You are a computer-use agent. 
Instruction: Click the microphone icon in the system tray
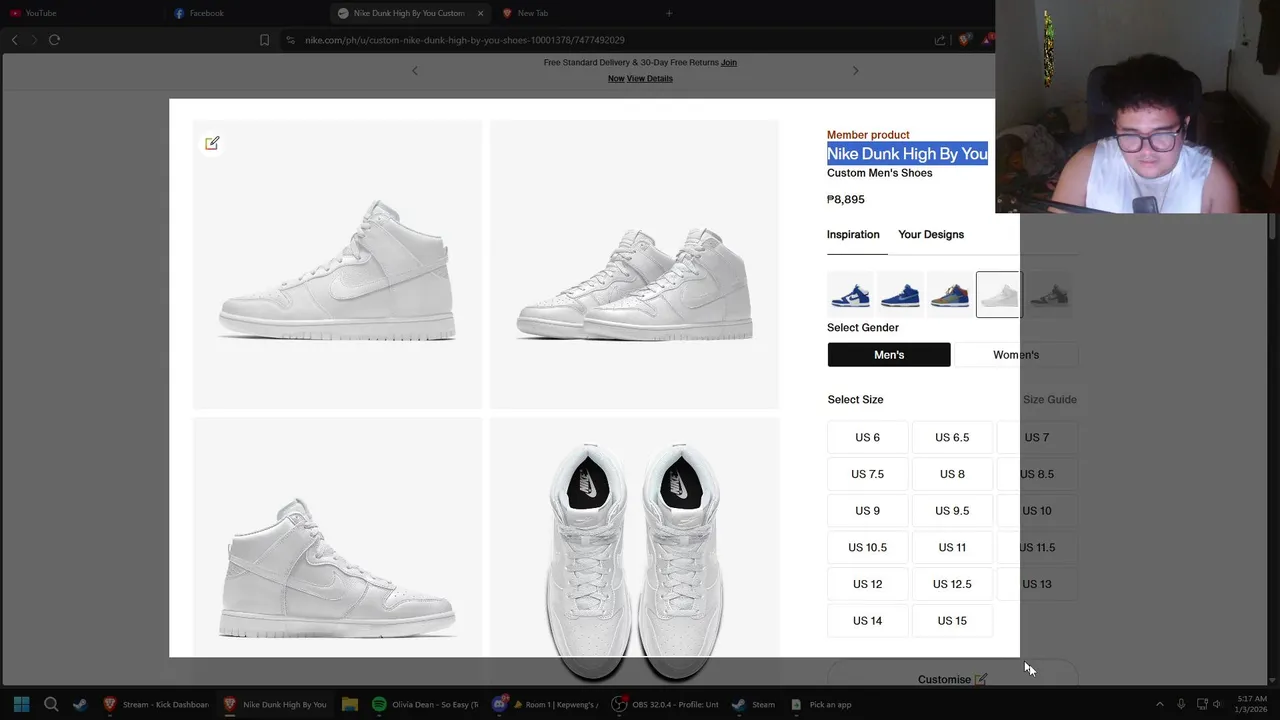[1181, 704]
